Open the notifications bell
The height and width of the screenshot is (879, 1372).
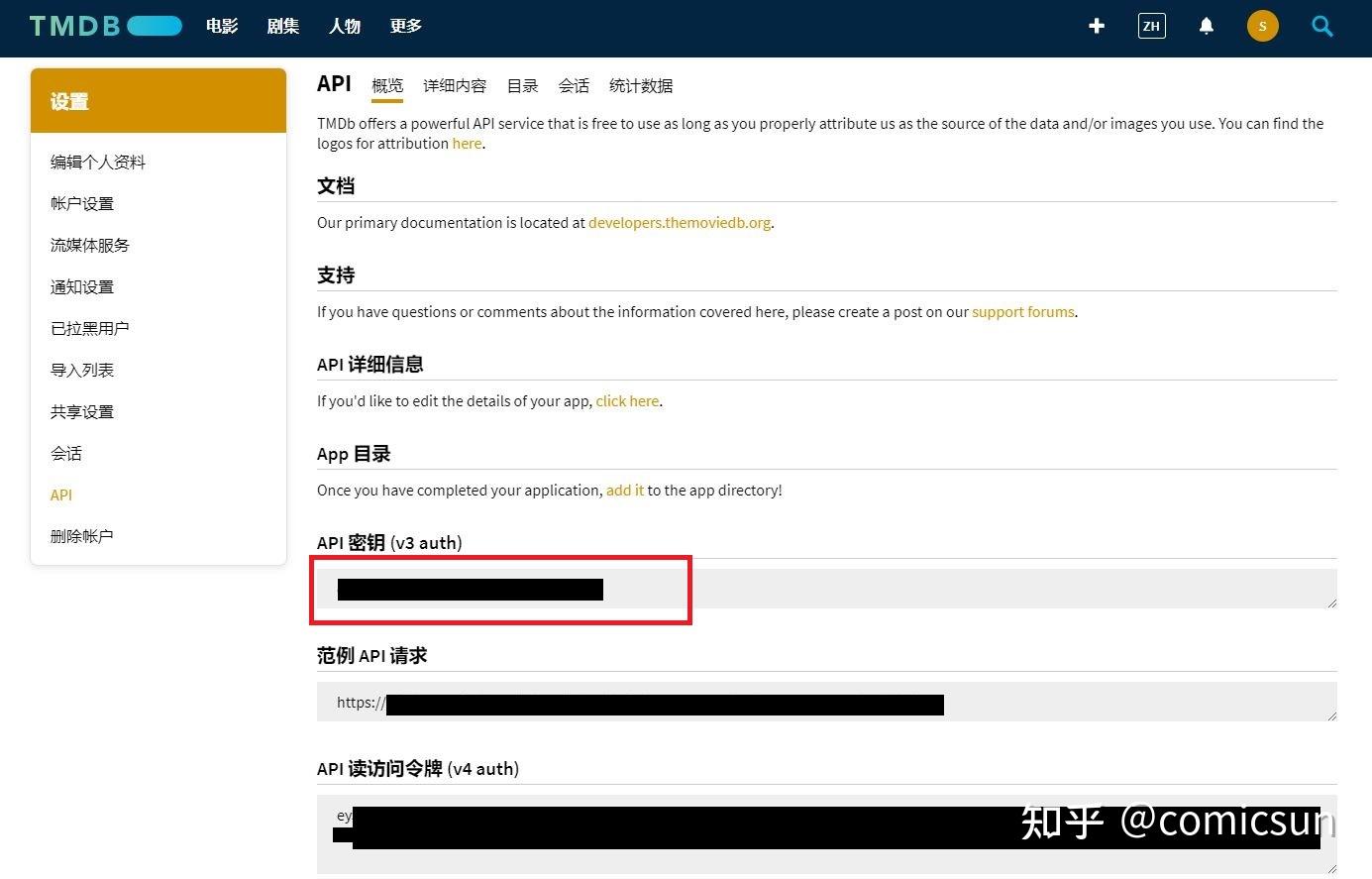coord(1207,26)
